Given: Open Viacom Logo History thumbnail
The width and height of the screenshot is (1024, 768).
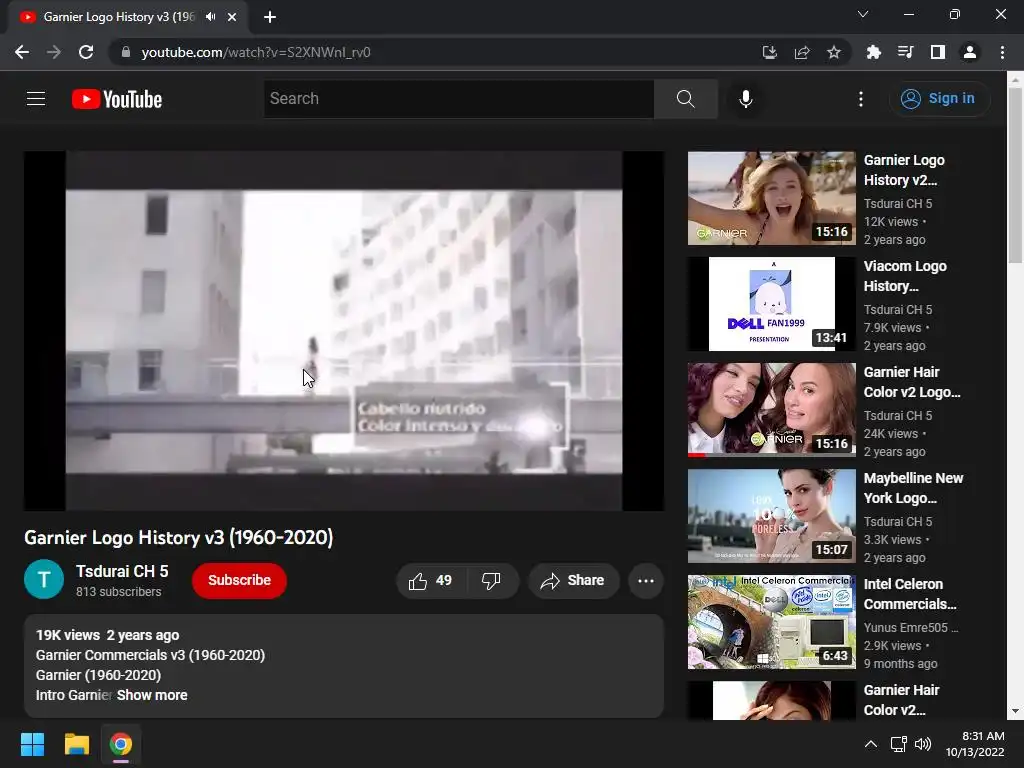Looking at the screenshot, I should pos(771,304).
